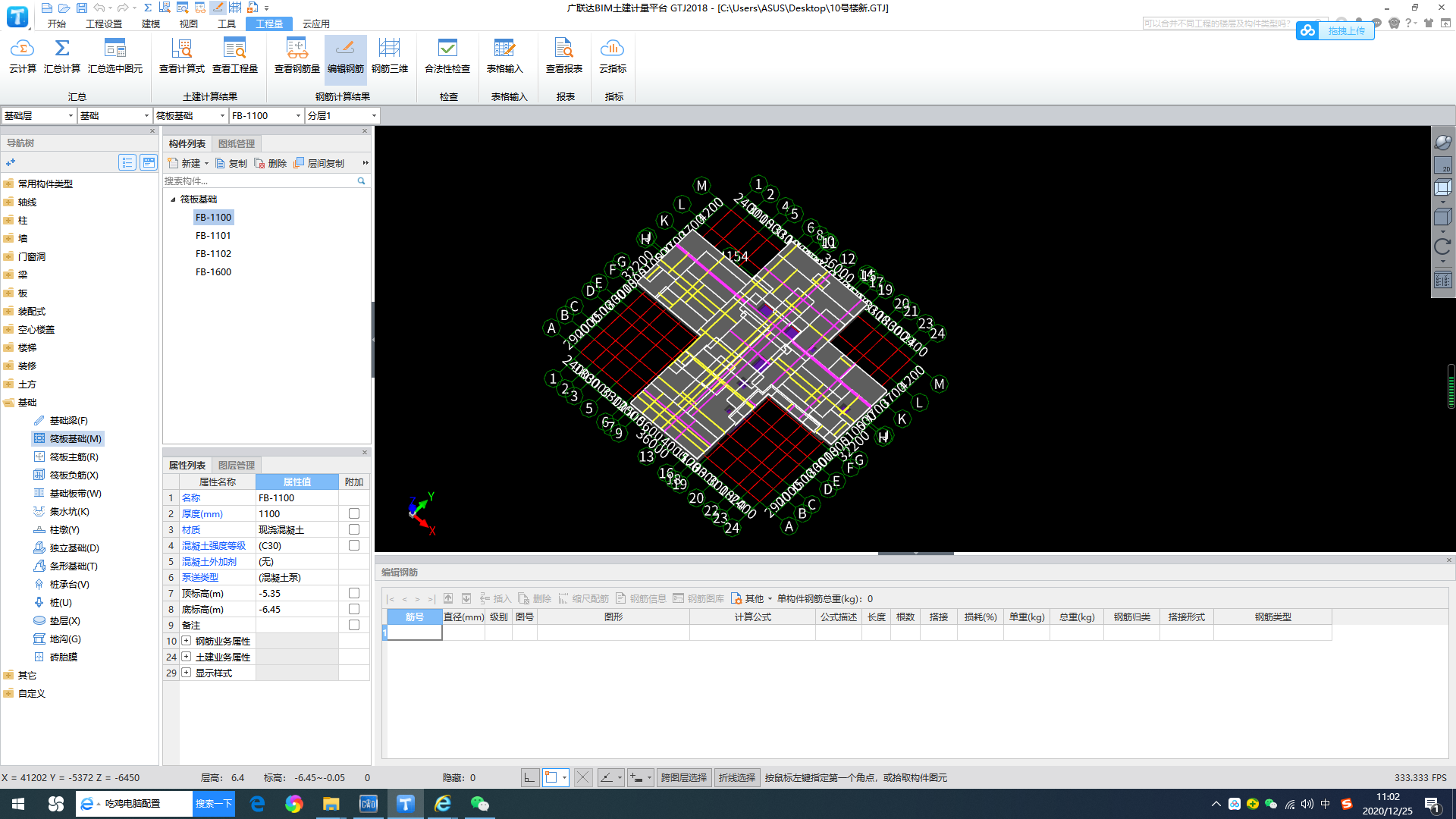Click the 汇总计算 sigma icon
1456x819 pixels.
[62, 56]
